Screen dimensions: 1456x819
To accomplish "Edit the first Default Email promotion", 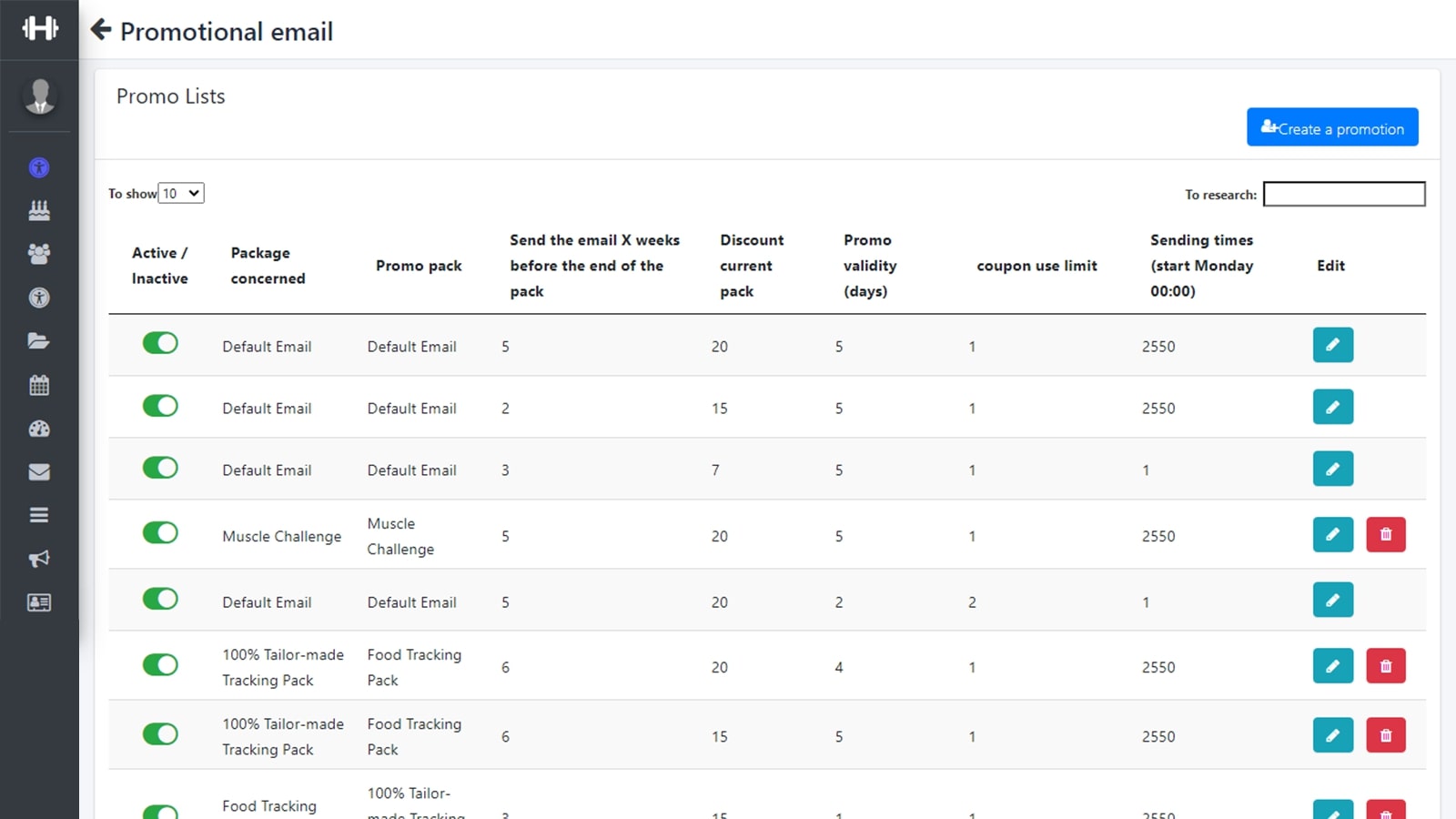I will click(x=1332, y=345).
